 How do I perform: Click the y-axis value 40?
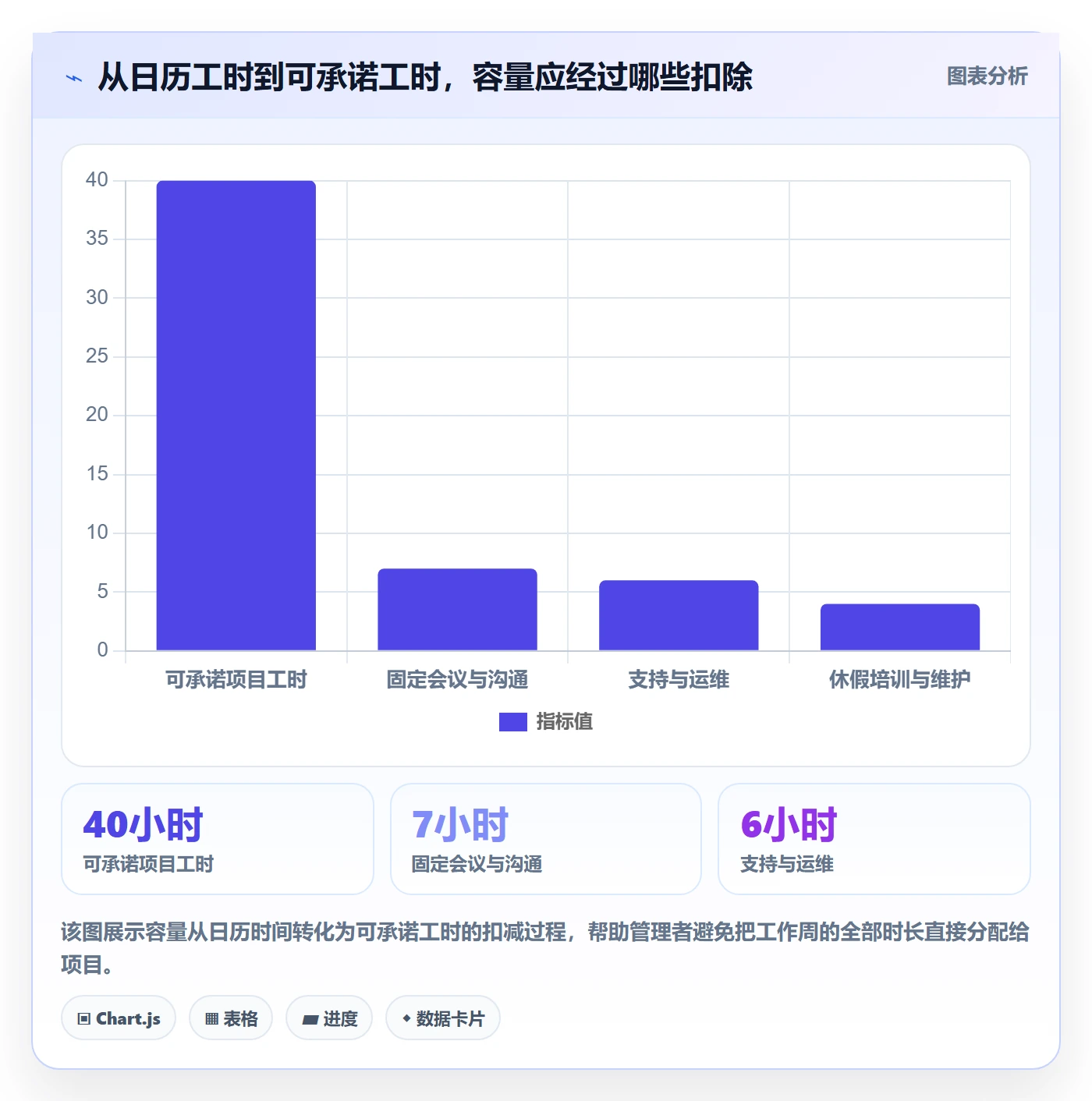[97, 180]
